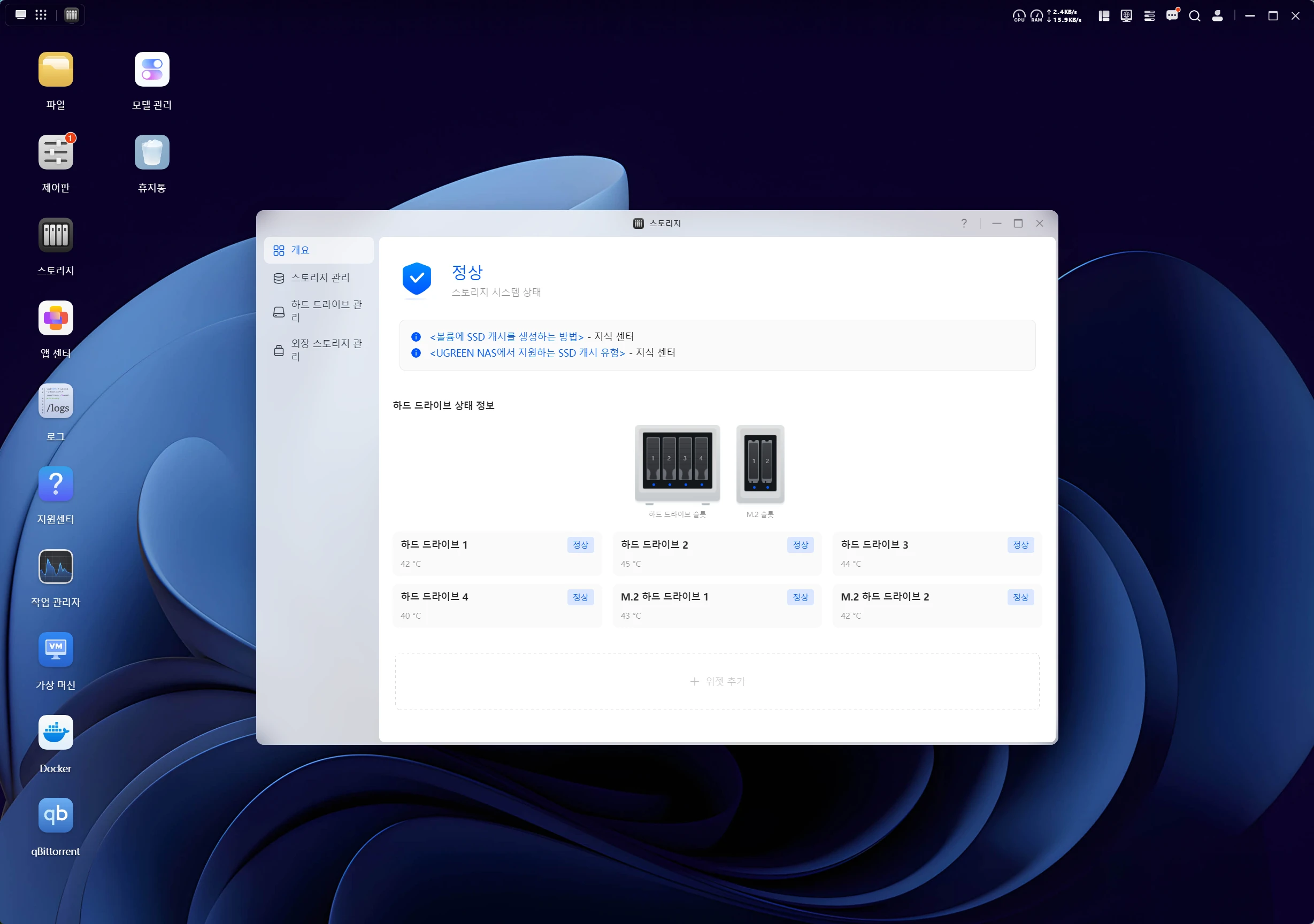
Task: Click the help question mark in storage window
Action: coord(964,223)
